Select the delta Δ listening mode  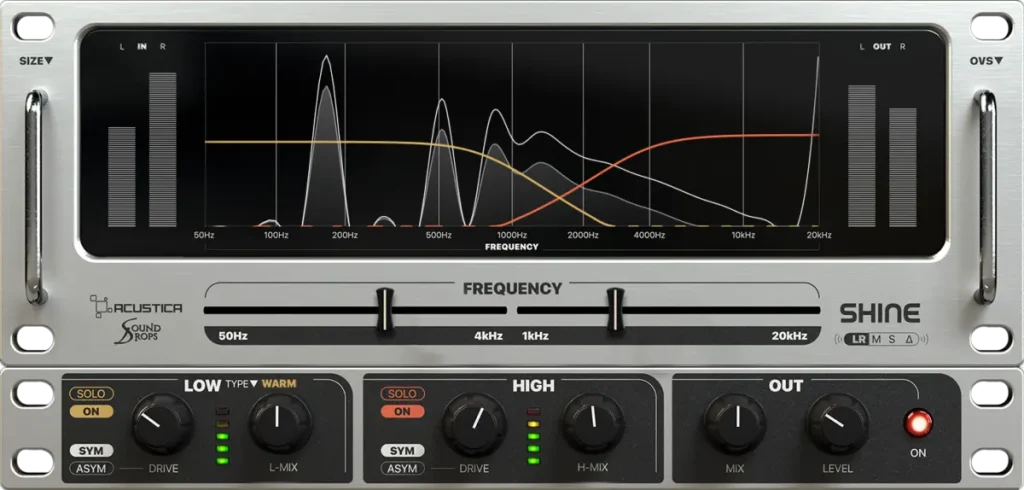(908, 339)
